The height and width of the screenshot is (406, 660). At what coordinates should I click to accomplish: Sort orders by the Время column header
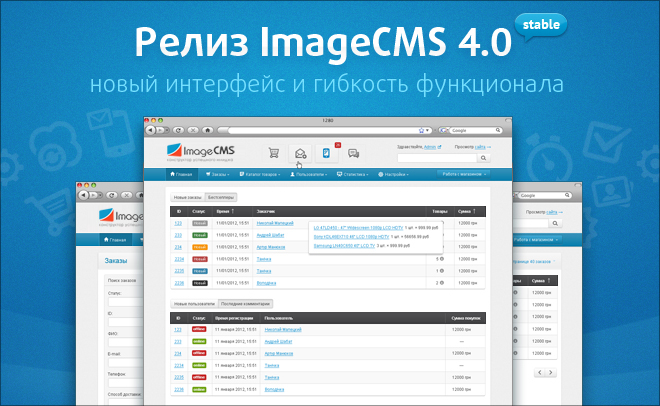(225, 211)
